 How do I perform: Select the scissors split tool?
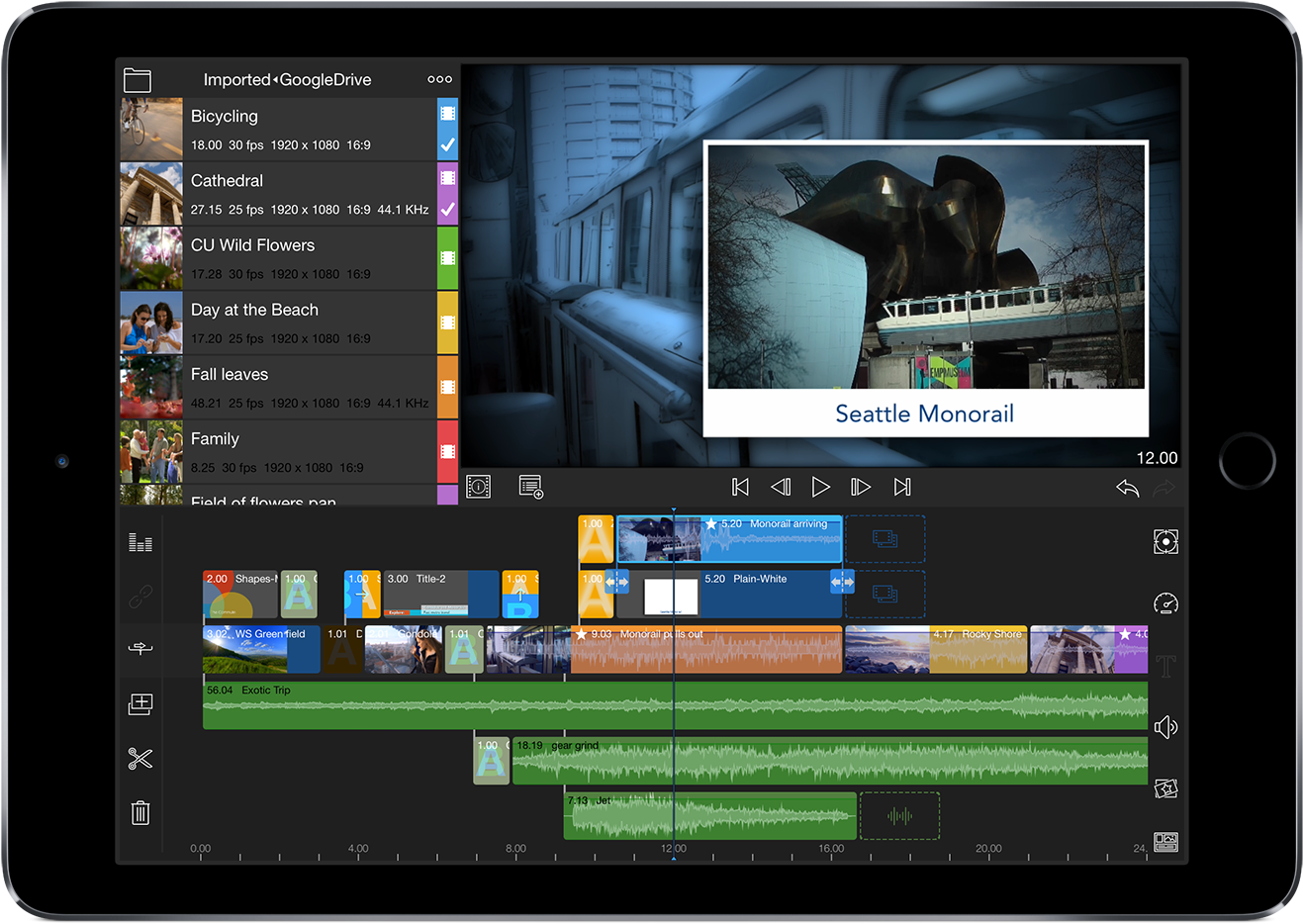[x=140, y=759]
